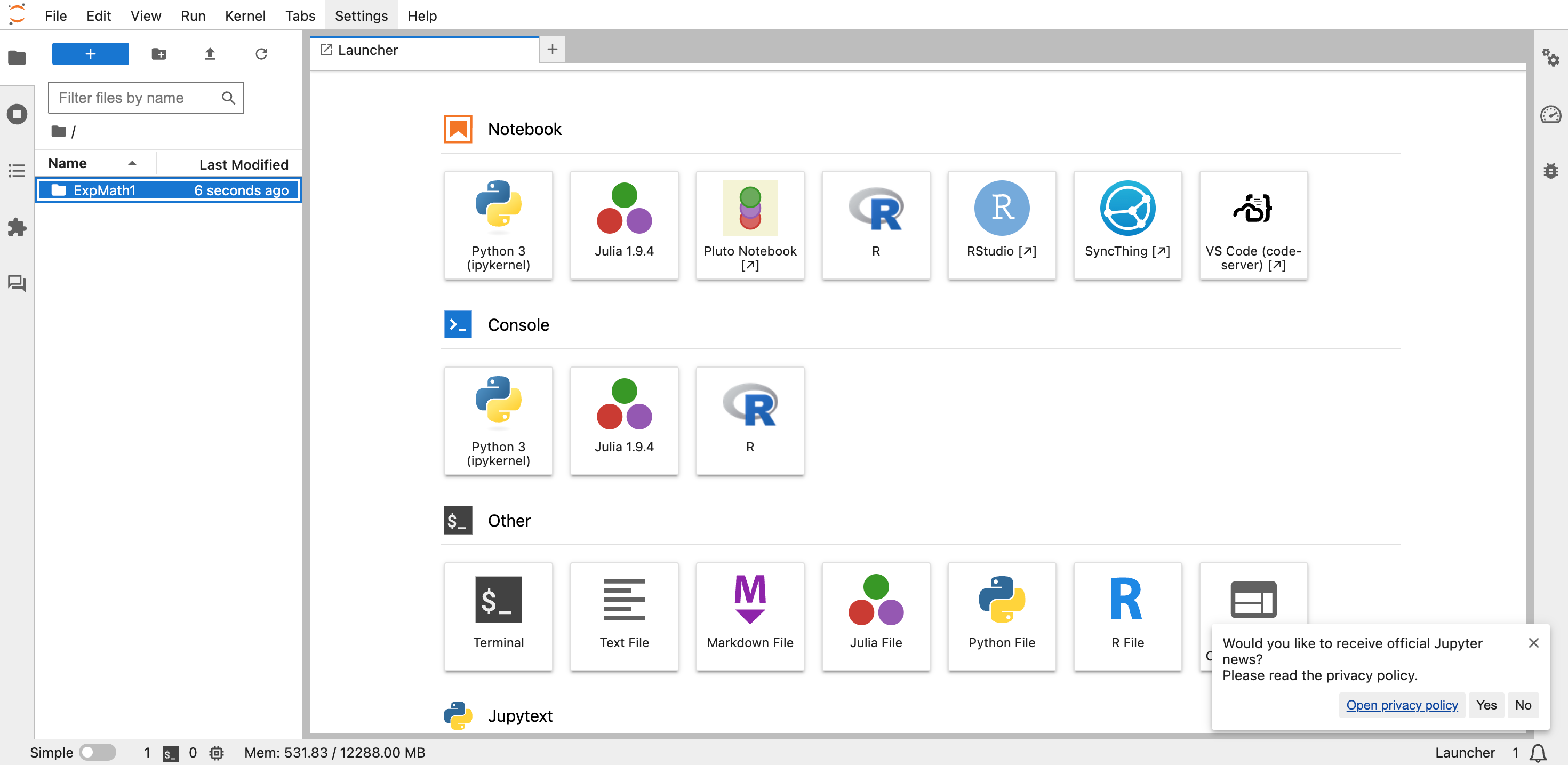Image resolution: width=1568 pixels, height=765 pixels.
Task: Open the Run menu
Action: (193, 15)
